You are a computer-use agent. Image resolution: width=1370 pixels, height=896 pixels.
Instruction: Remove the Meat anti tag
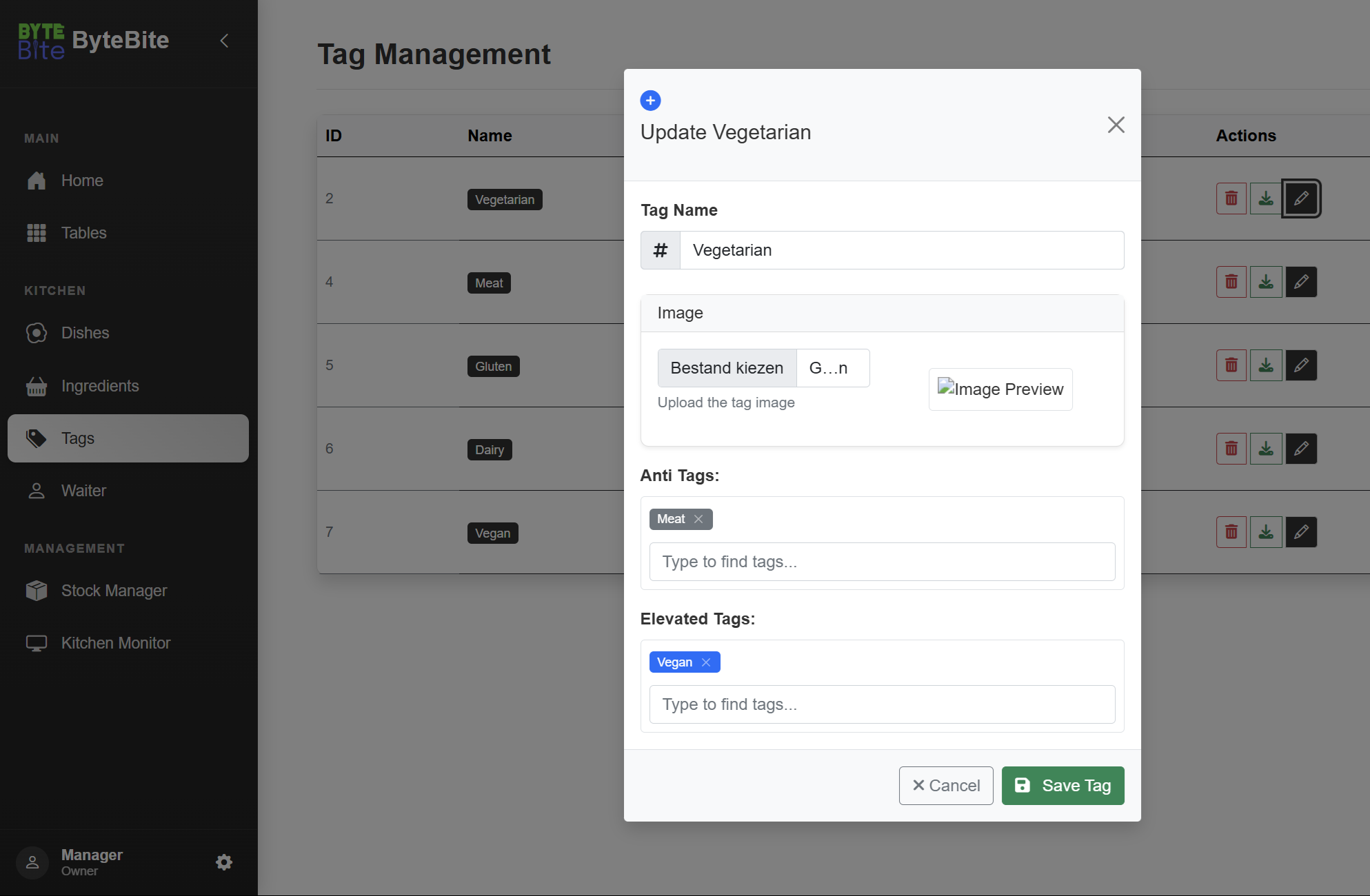[698, 519]
